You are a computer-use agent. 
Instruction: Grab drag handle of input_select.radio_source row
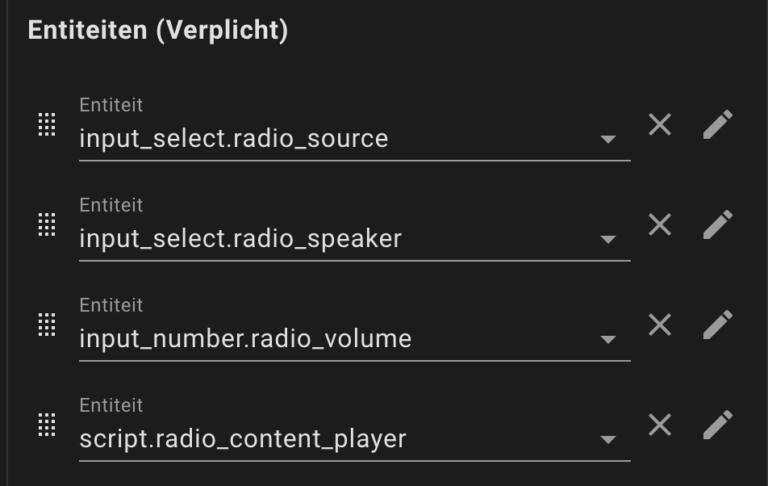coord(47,124)
